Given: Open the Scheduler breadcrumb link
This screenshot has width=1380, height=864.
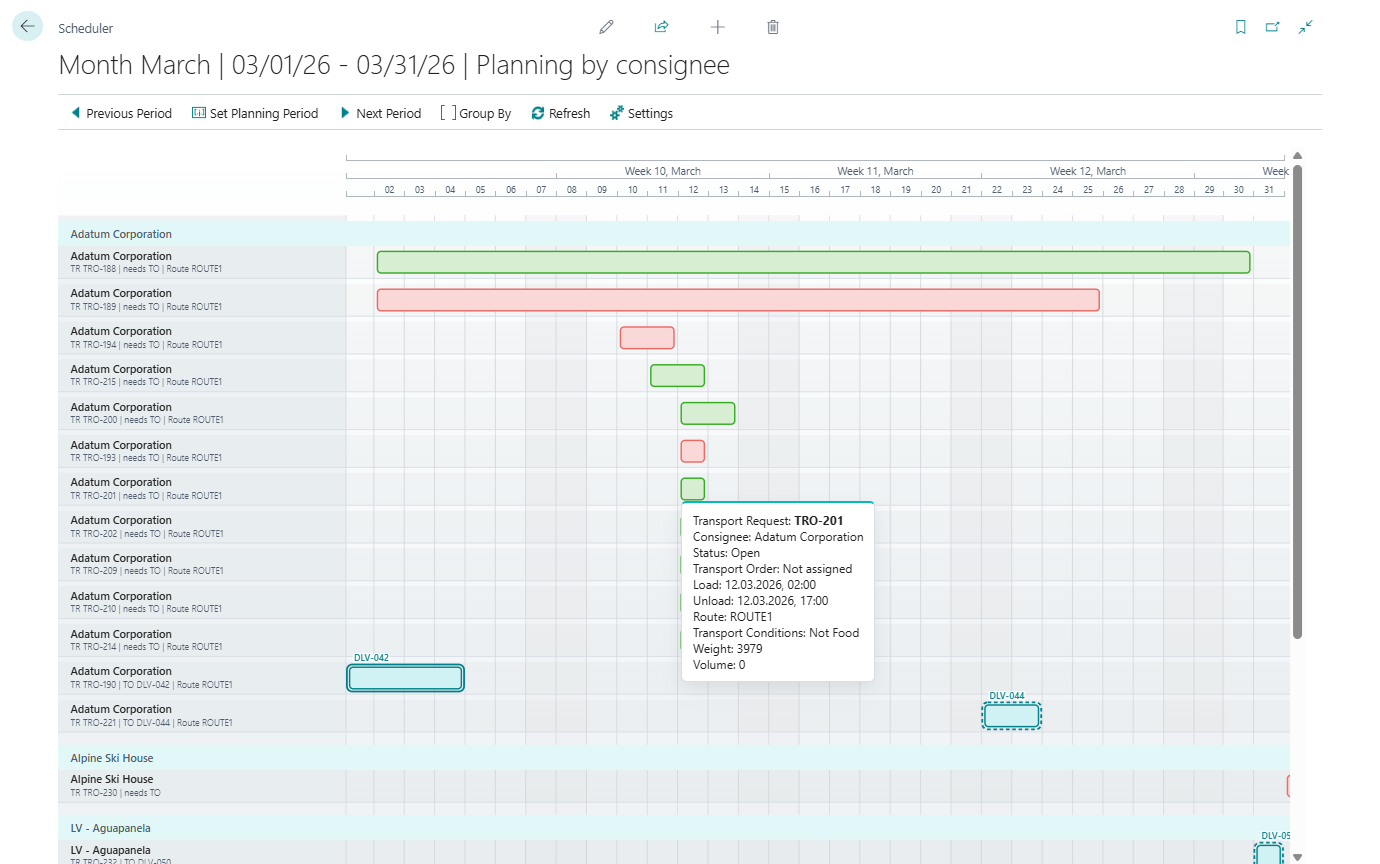Looking at the screenshot, I should 85,28.
